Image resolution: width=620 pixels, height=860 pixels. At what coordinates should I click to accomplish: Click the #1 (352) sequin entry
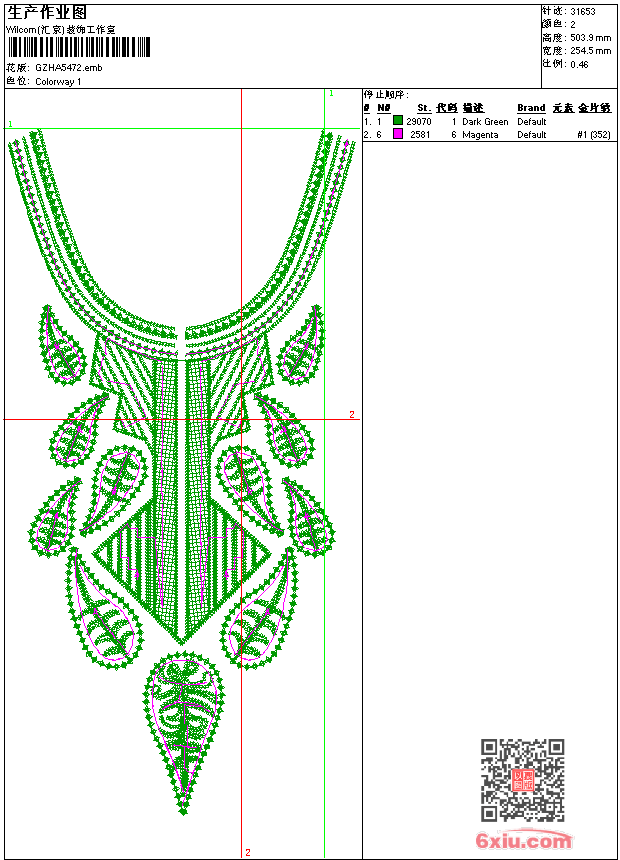pyautogui.click(x=594, y=134)
